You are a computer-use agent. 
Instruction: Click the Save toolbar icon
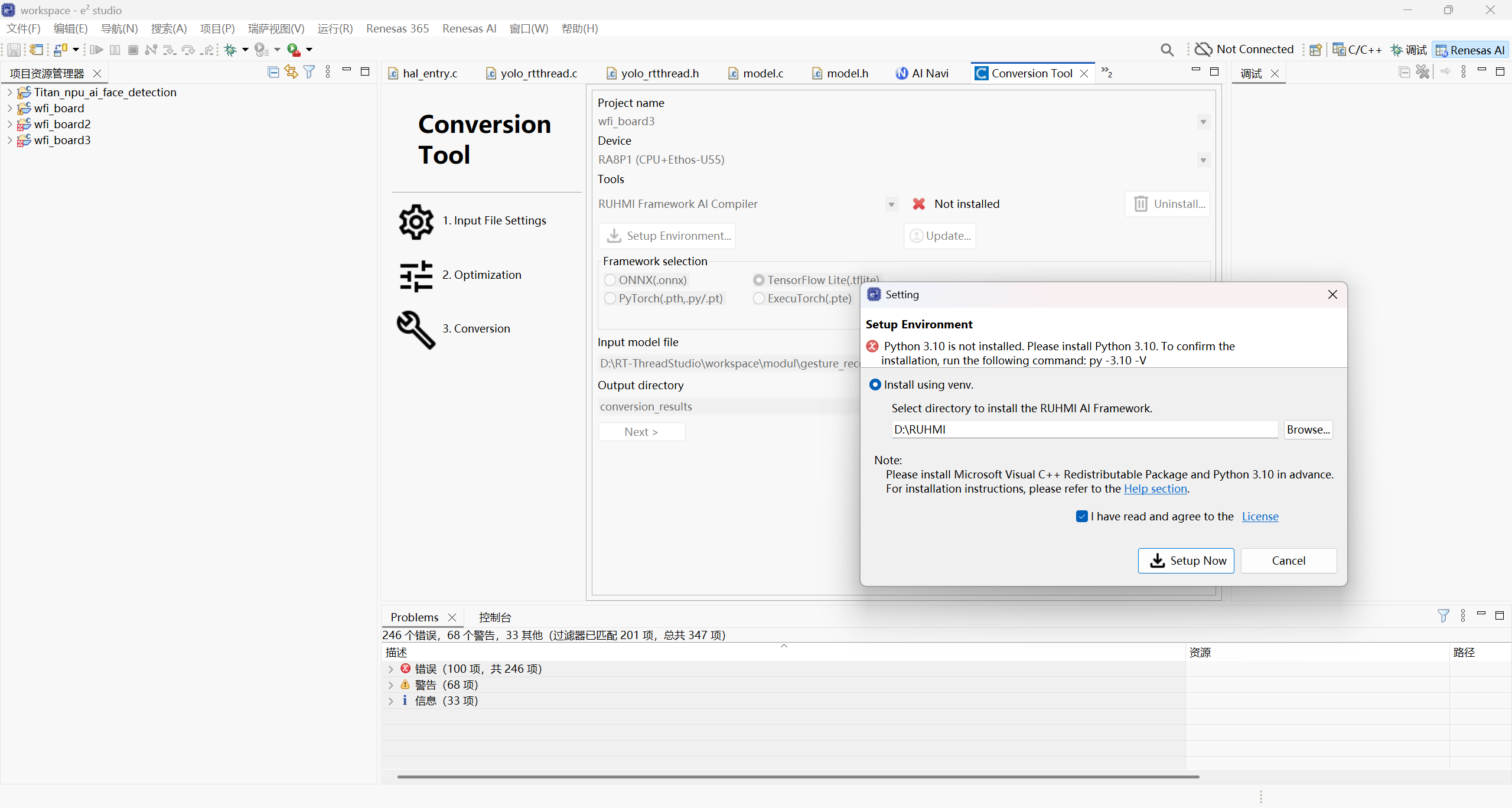point(14,50)
